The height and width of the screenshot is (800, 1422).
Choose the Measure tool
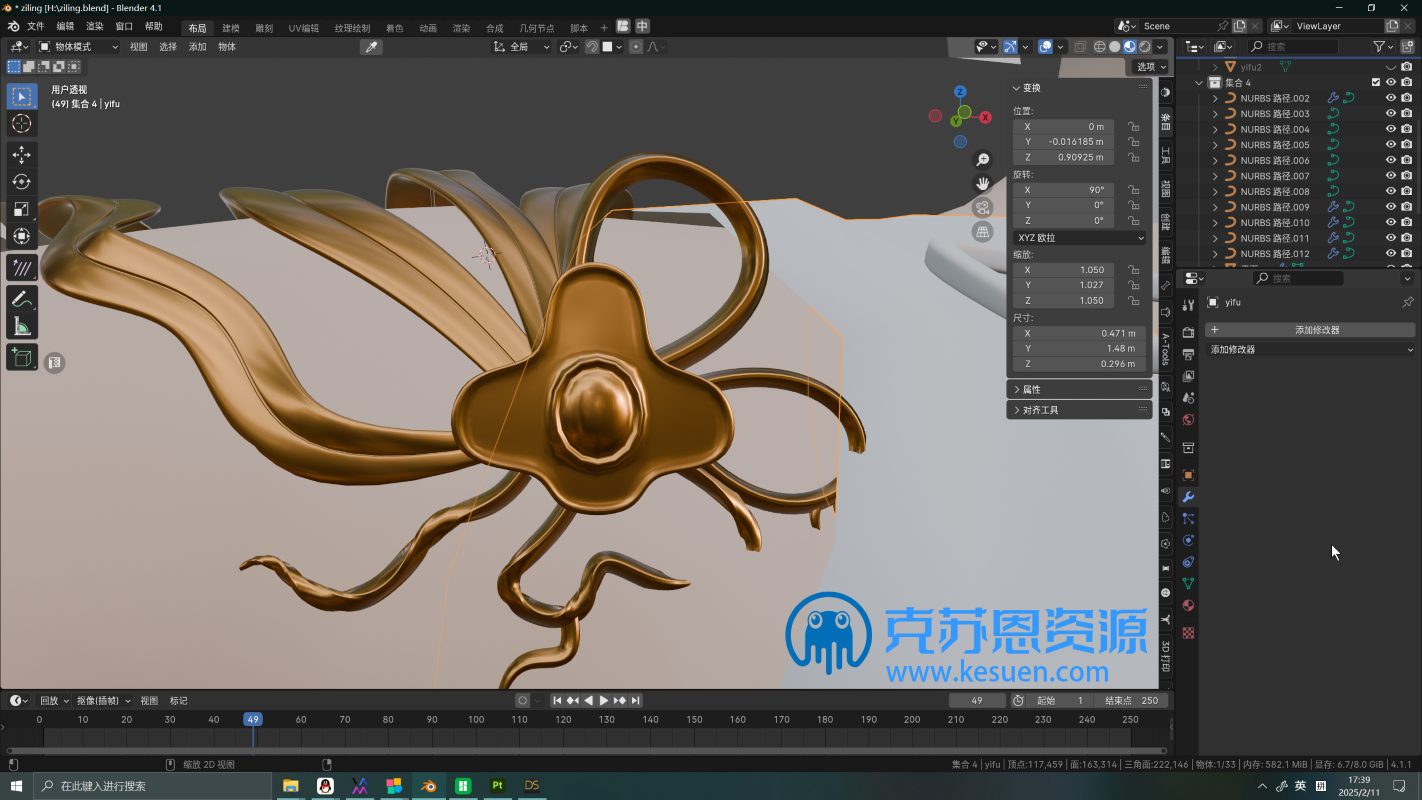point(21,326)
